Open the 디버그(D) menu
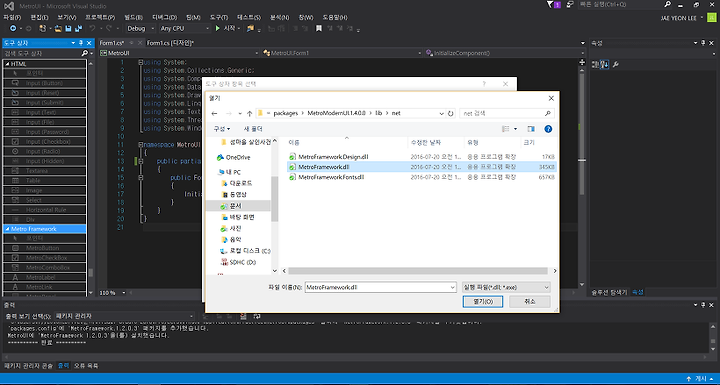This screenshot has height=385, width=720. [164, 17]
